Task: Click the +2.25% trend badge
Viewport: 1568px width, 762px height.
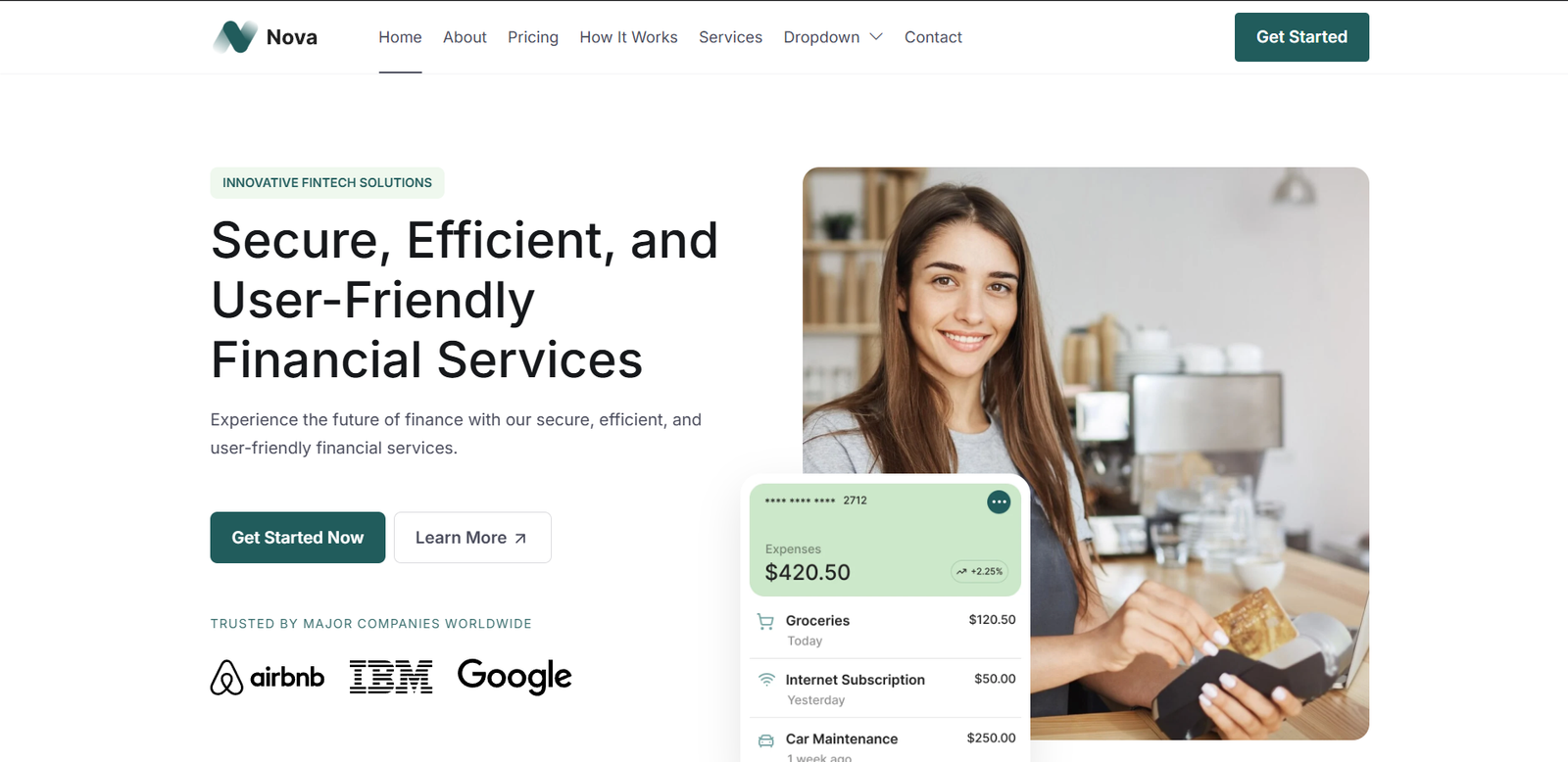Action: coord(980,571)
